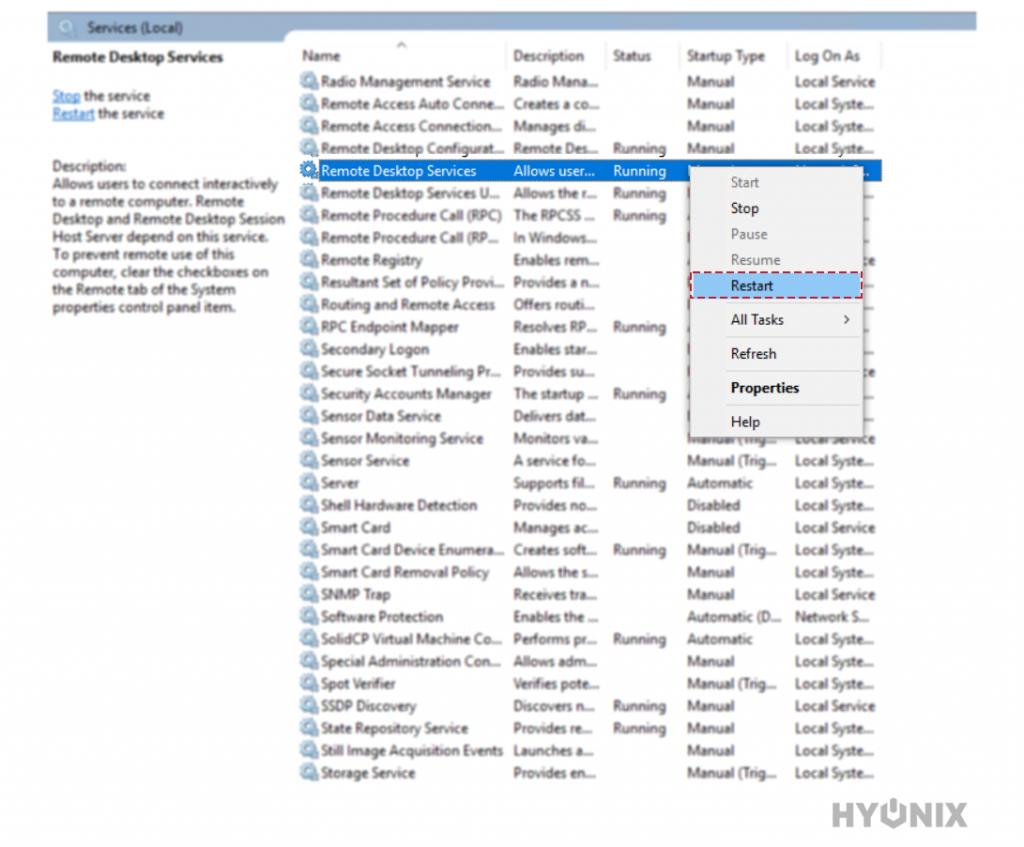The width and height of the screenshot is (1024, 847).
Task: Click the Restart the service link
Action: [x=73, y=114]
